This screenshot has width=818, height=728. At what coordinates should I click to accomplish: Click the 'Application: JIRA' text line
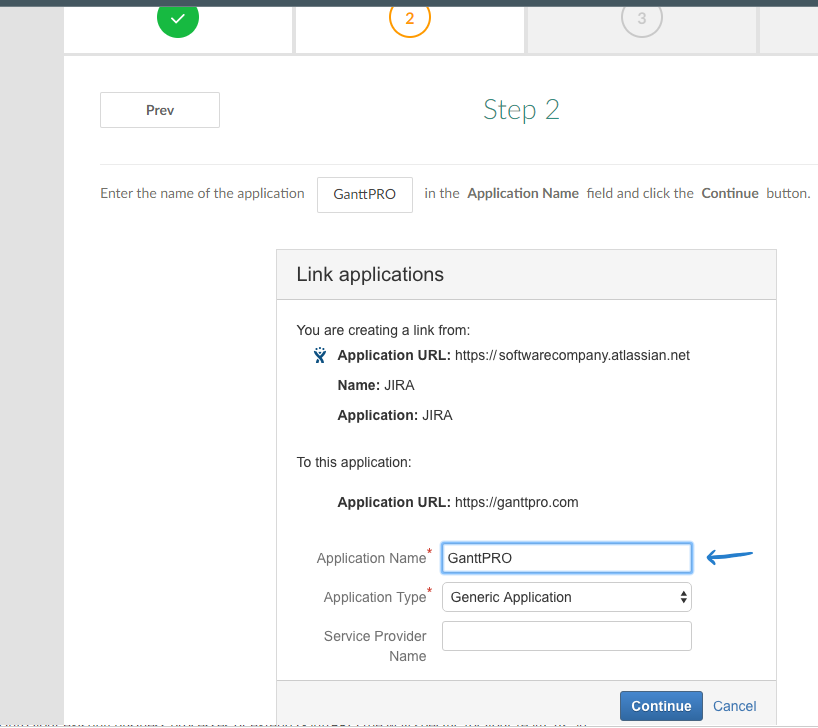(x=395, y=415)
